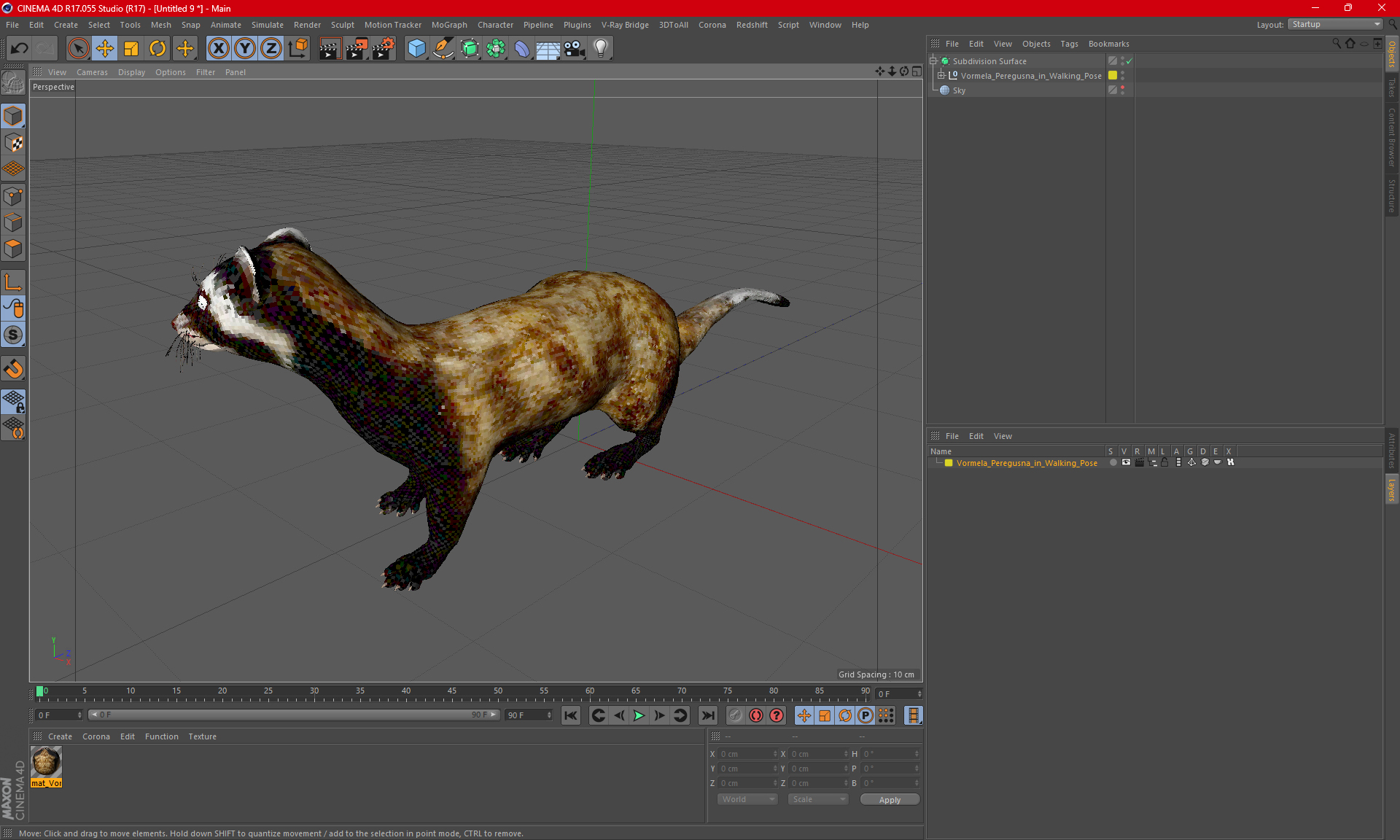Image resolution: width=1400 pixels, height=840 pixels.
Task: Switch to Texture mode
Action: click(x=13, y=143)
